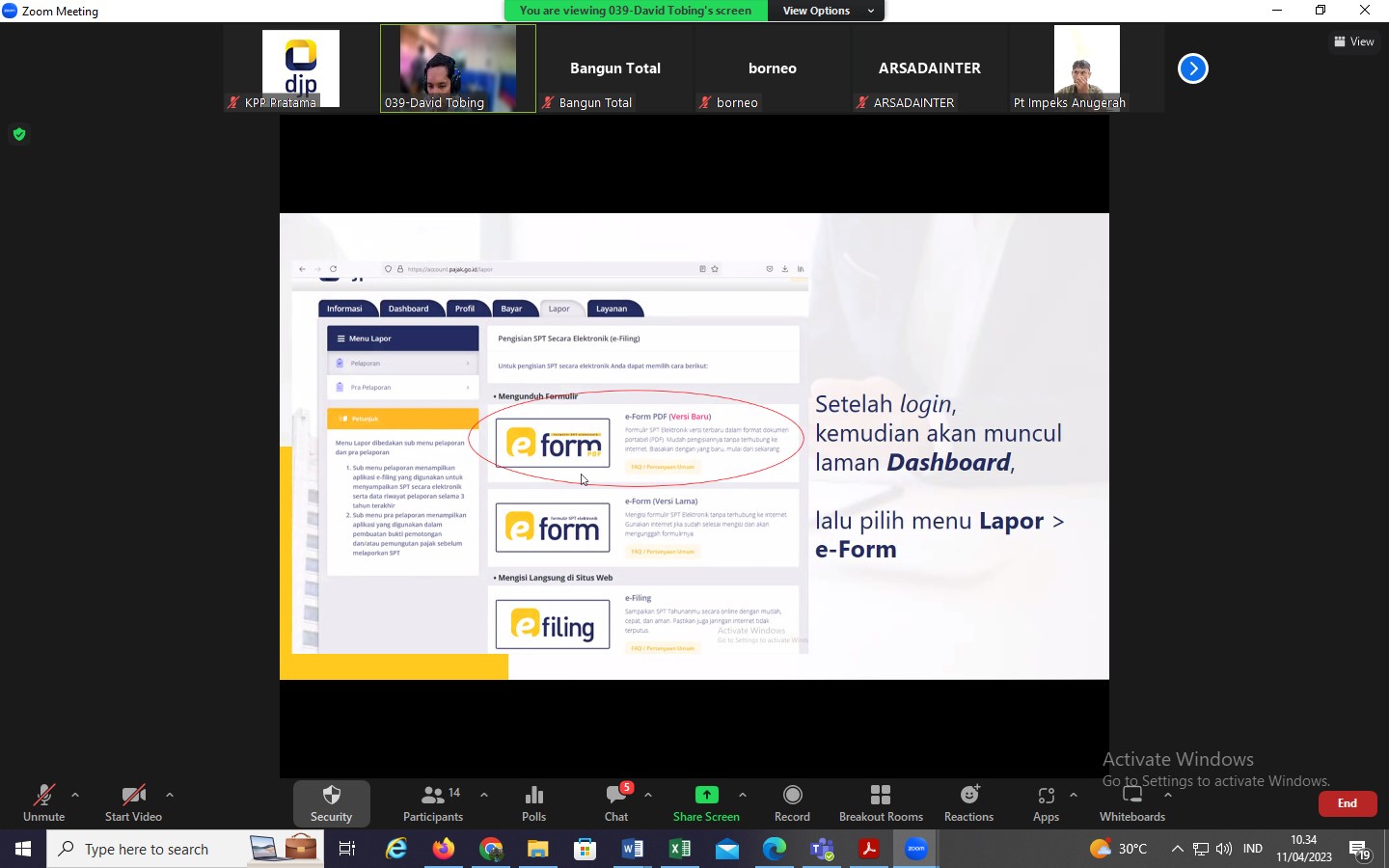Show next participants with blue arrow
This screenshot has width=1389, height=868.
click(1193, 68)
